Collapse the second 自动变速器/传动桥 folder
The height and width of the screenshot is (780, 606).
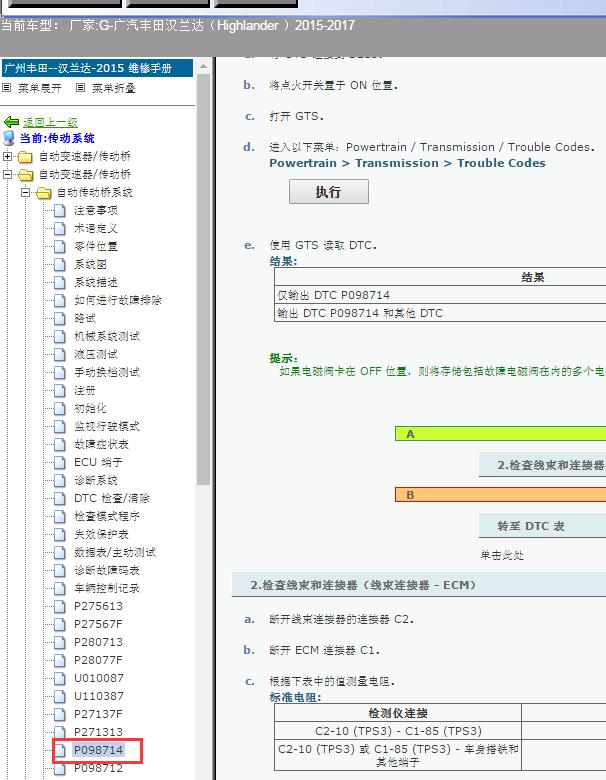(7, 174)
